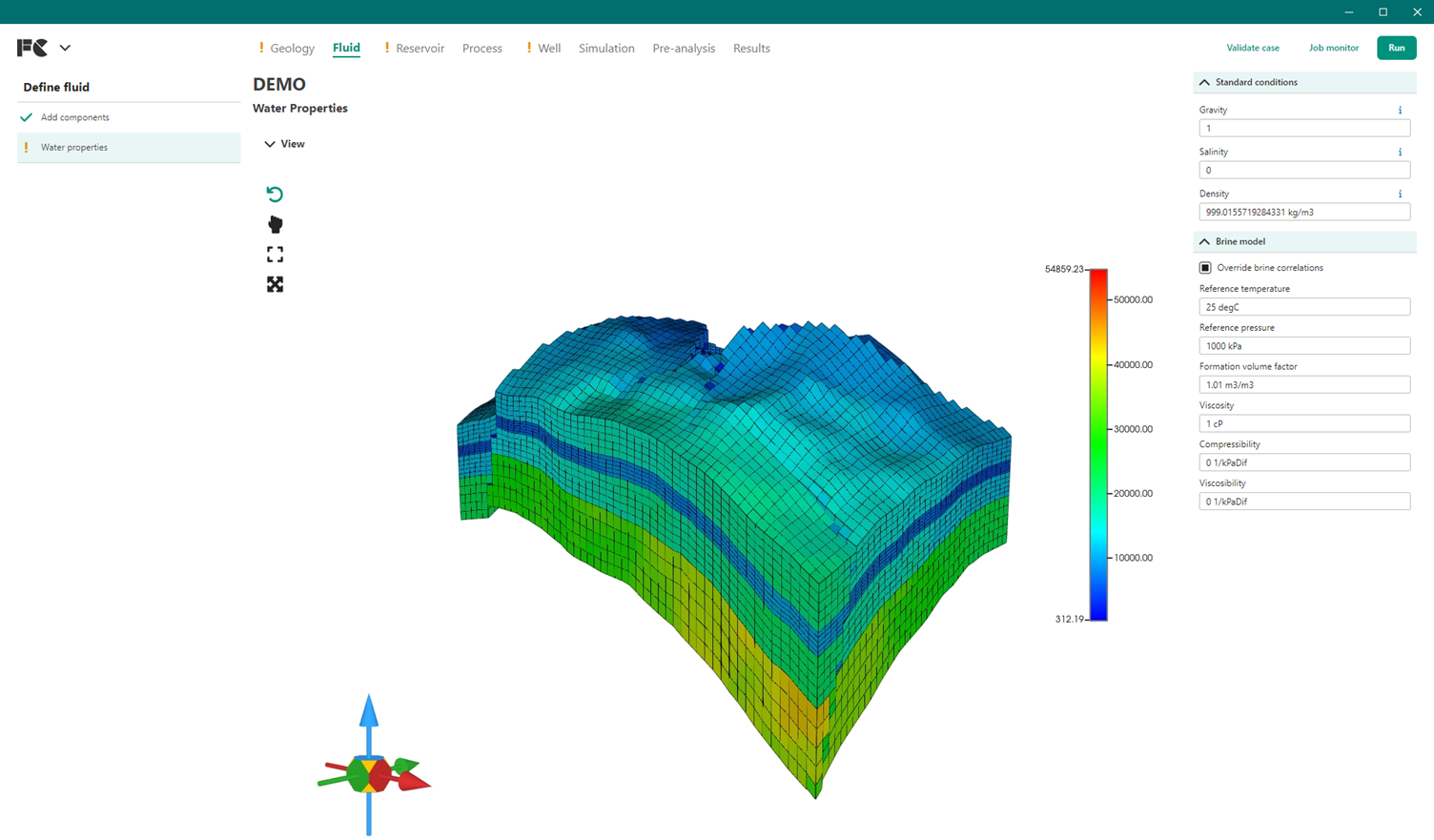Toggle the Override brine correlations checkbox
This screenshot has width=1434, height=840.
coord(1205,267)
